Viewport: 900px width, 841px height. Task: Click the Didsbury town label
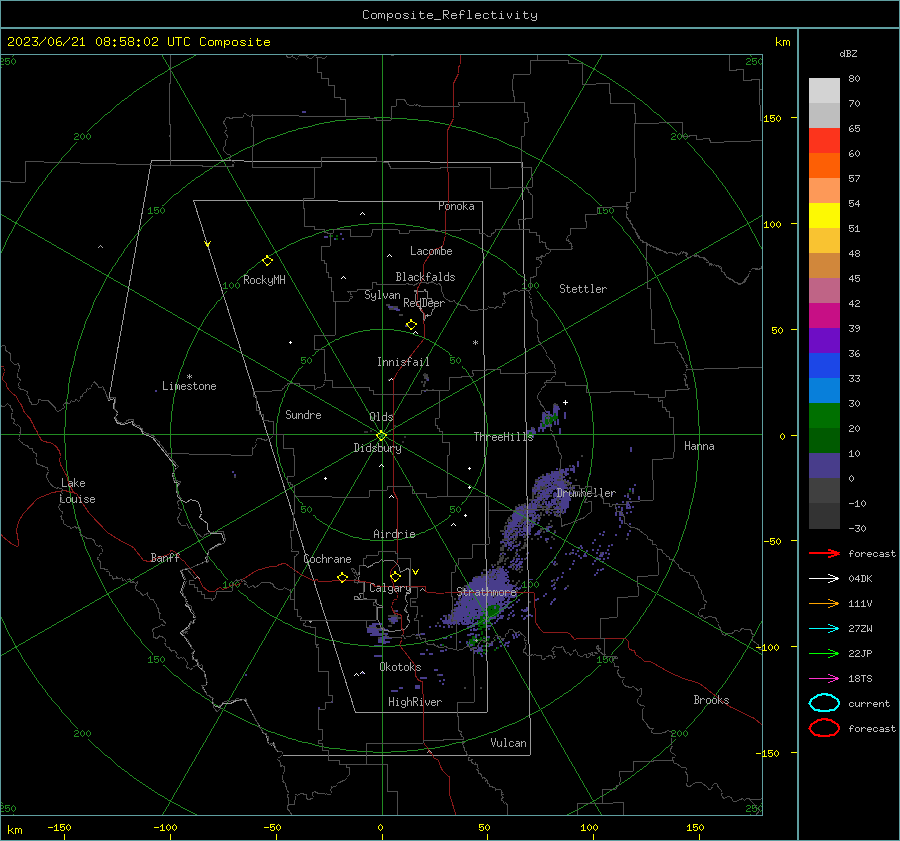coord(377,448)
